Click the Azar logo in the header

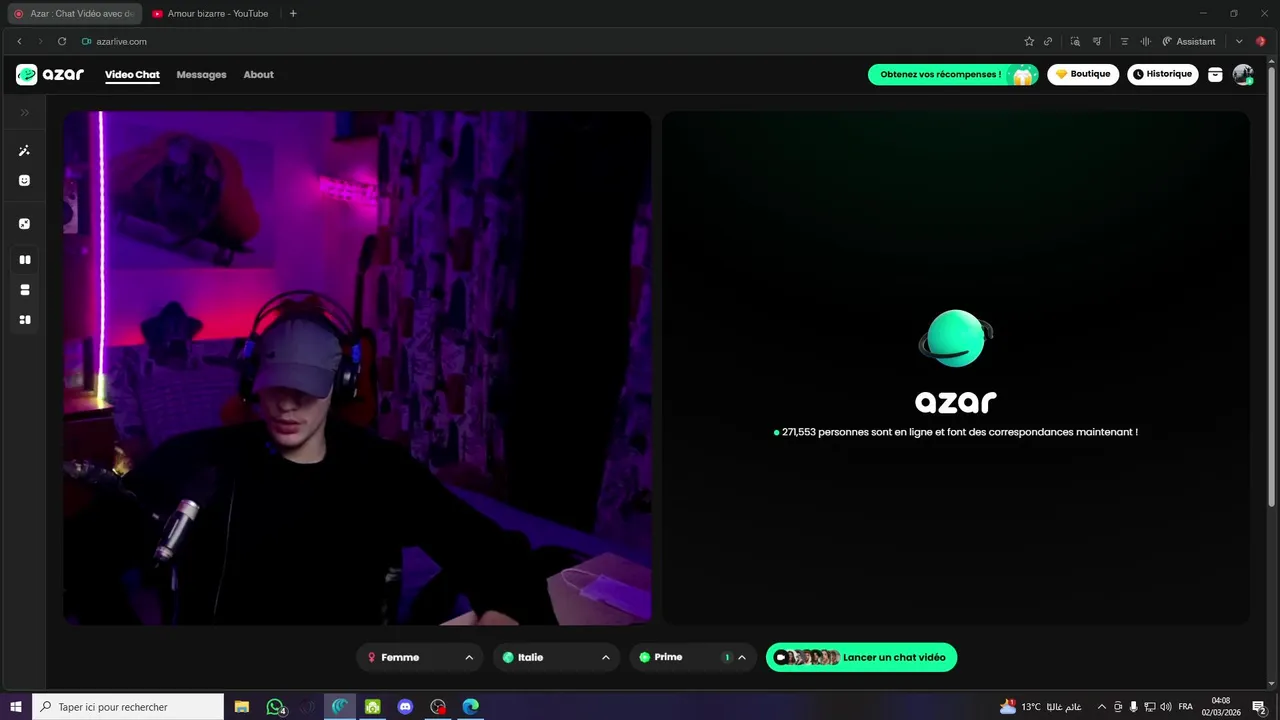(x=50, y=74)
